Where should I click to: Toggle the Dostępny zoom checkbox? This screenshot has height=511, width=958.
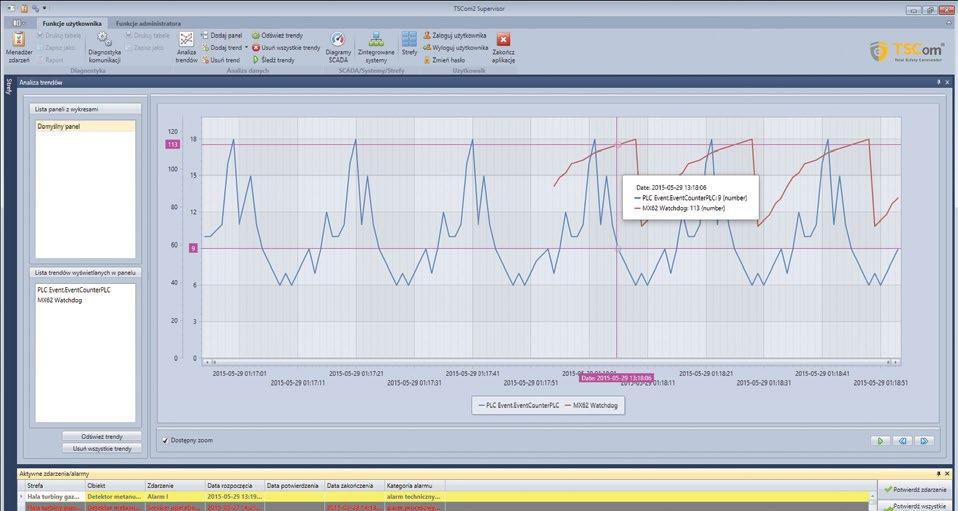point(166,440)
